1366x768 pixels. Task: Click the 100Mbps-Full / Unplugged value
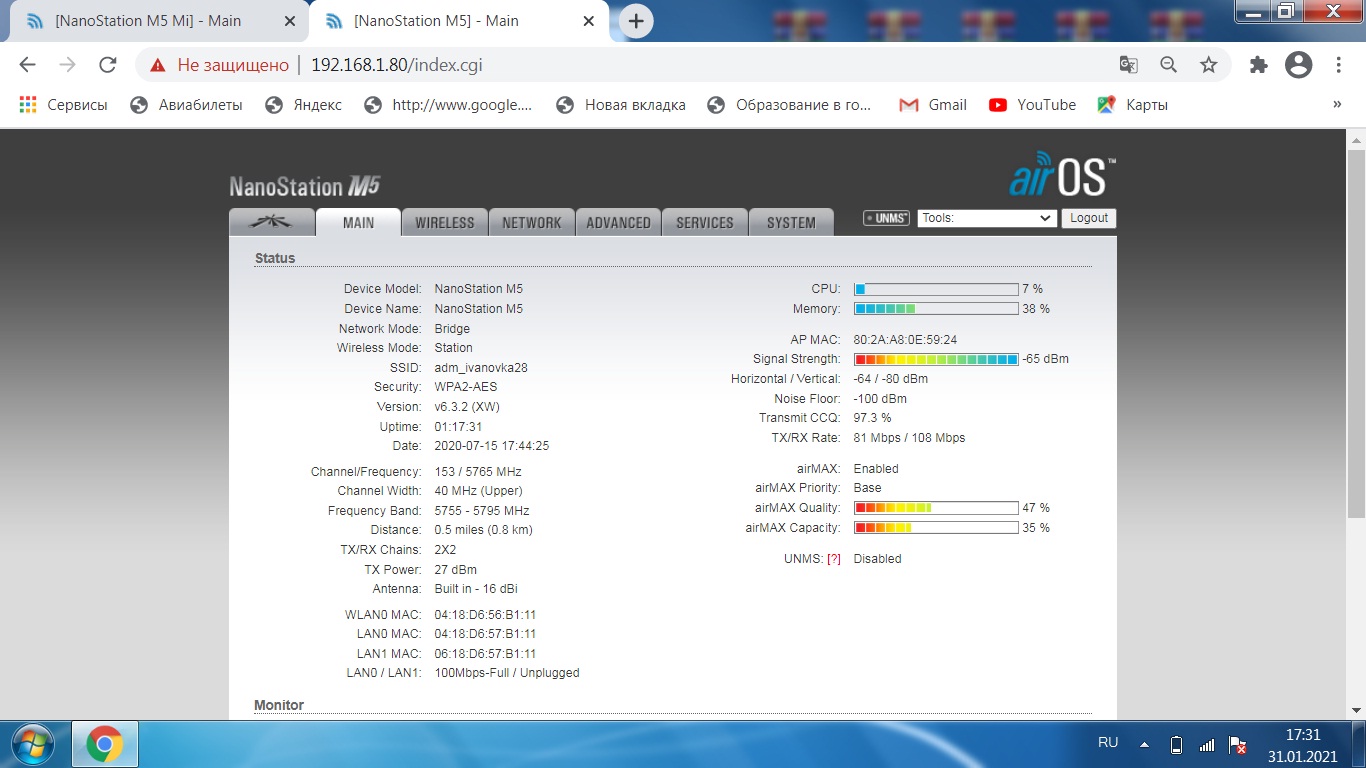tap(507, 673)
